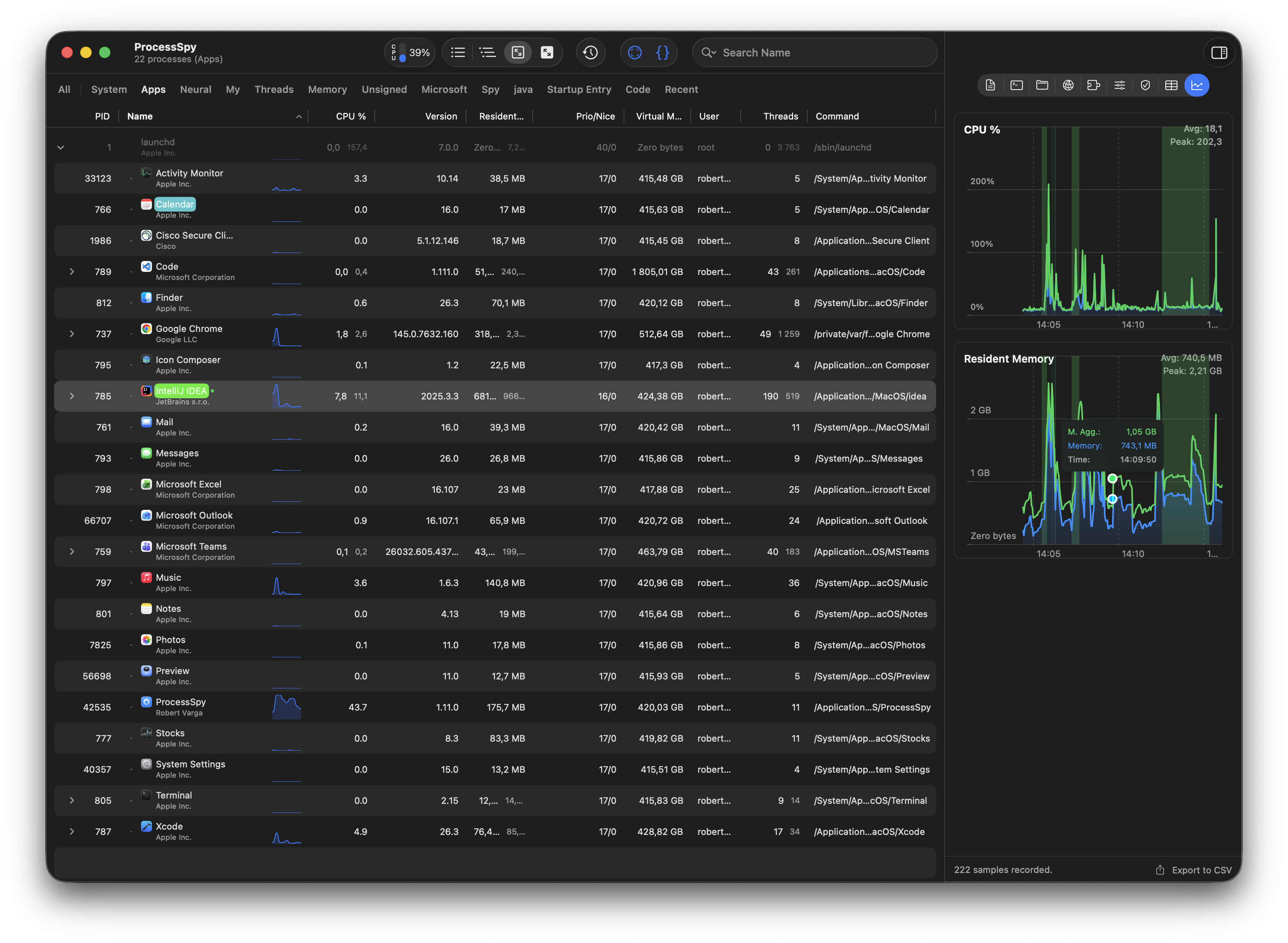Image resolution: width=1288 pixels, height=943 pixels.
Task: Toggle the blue focus ring icon
Action: coord(635,52)
